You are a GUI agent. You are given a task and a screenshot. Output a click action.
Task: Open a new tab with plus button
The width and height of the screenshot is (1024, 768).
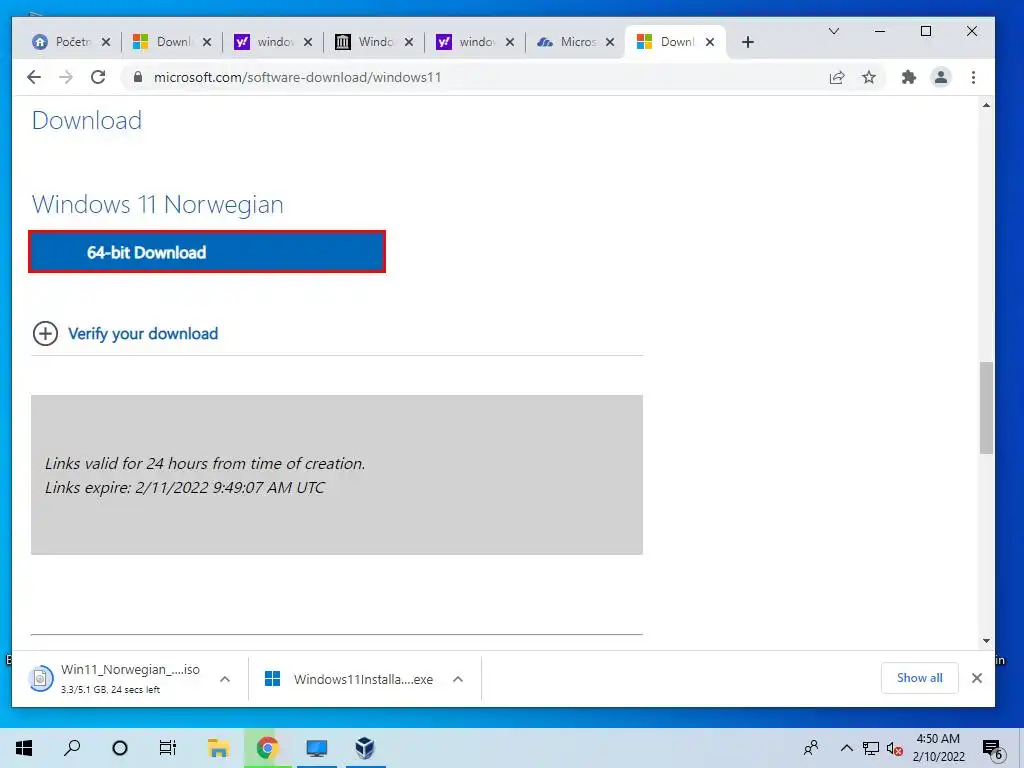click(x=748, y=42)
